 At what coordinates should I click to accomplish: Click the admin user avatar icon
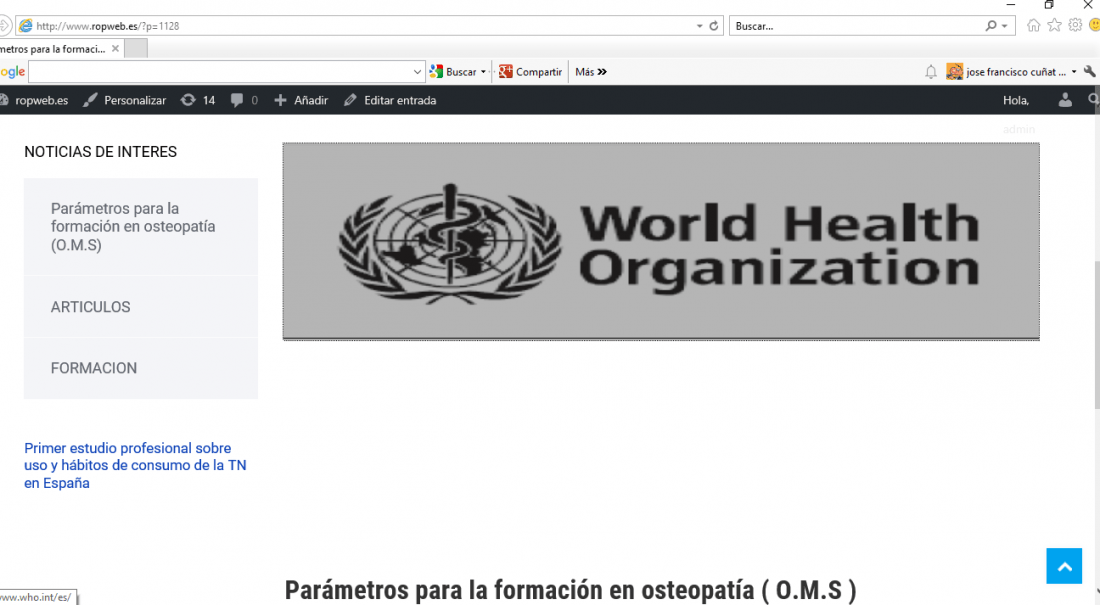1065,100
